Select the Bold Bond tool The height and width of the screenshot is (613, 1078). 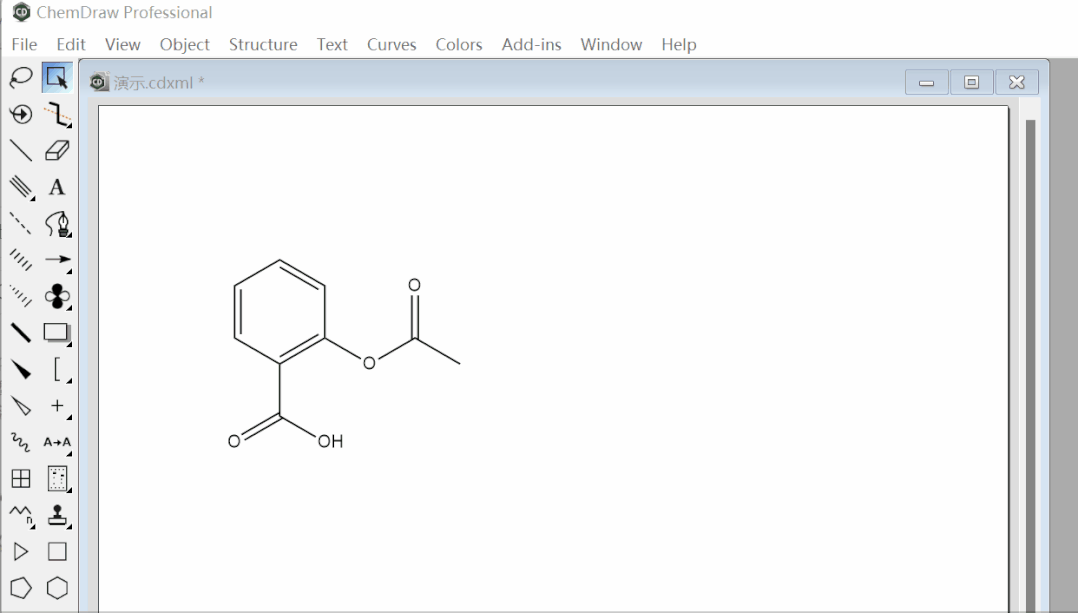(21, 333)
